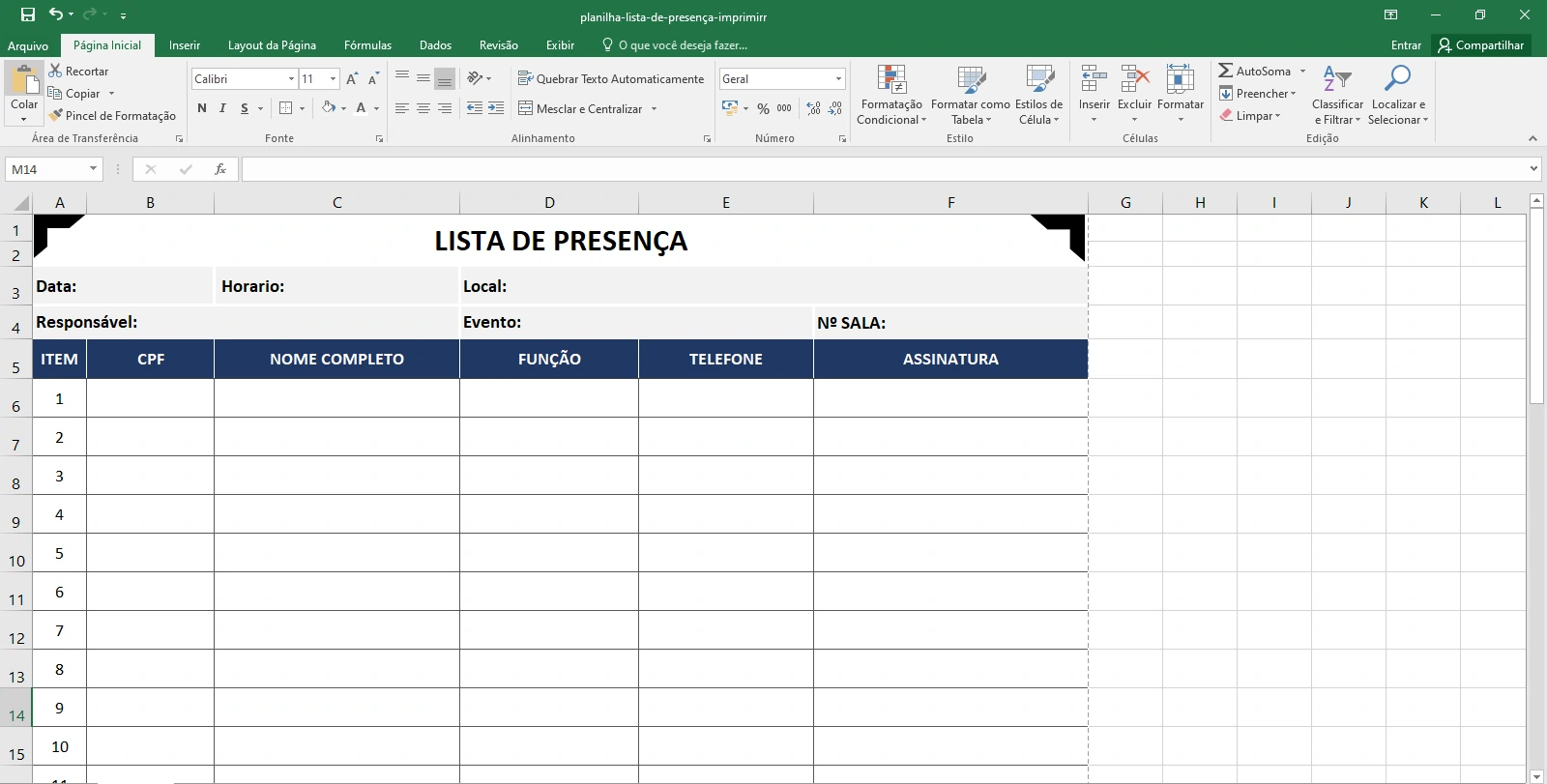
Task: Click the text orientation icon
Action: 476,78
